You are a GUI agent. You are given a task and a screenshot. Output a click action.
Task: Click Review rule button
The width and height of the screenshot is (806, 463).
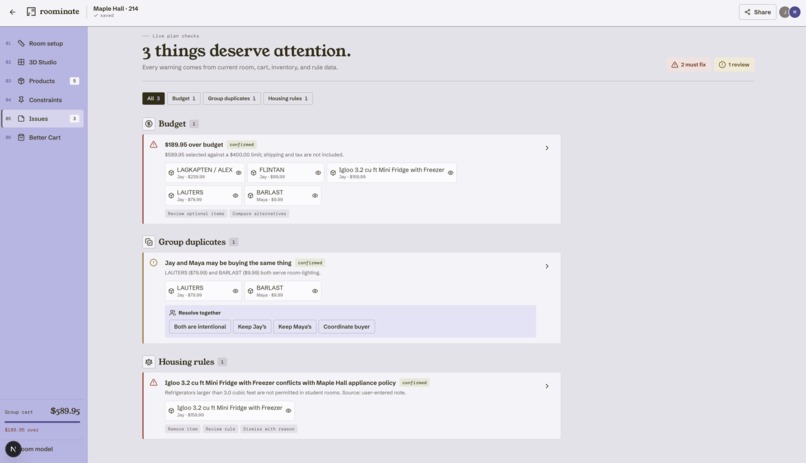point(220,429)
